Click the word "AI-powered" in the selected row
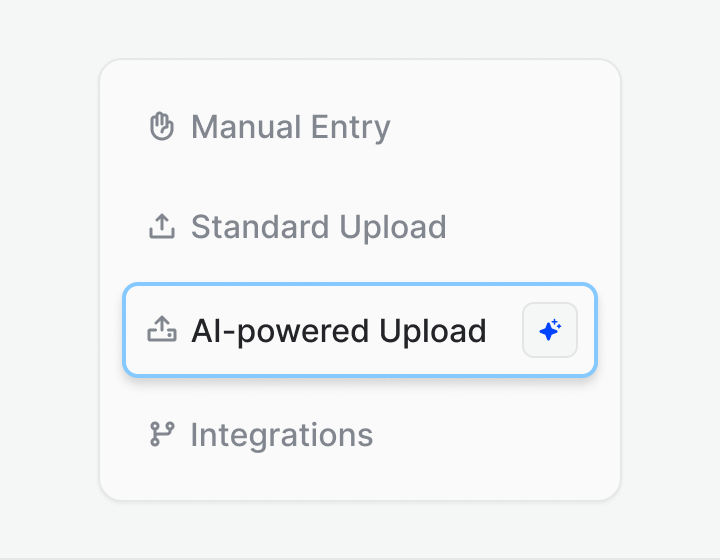720x560 pixels. click(x=280, y=331)
